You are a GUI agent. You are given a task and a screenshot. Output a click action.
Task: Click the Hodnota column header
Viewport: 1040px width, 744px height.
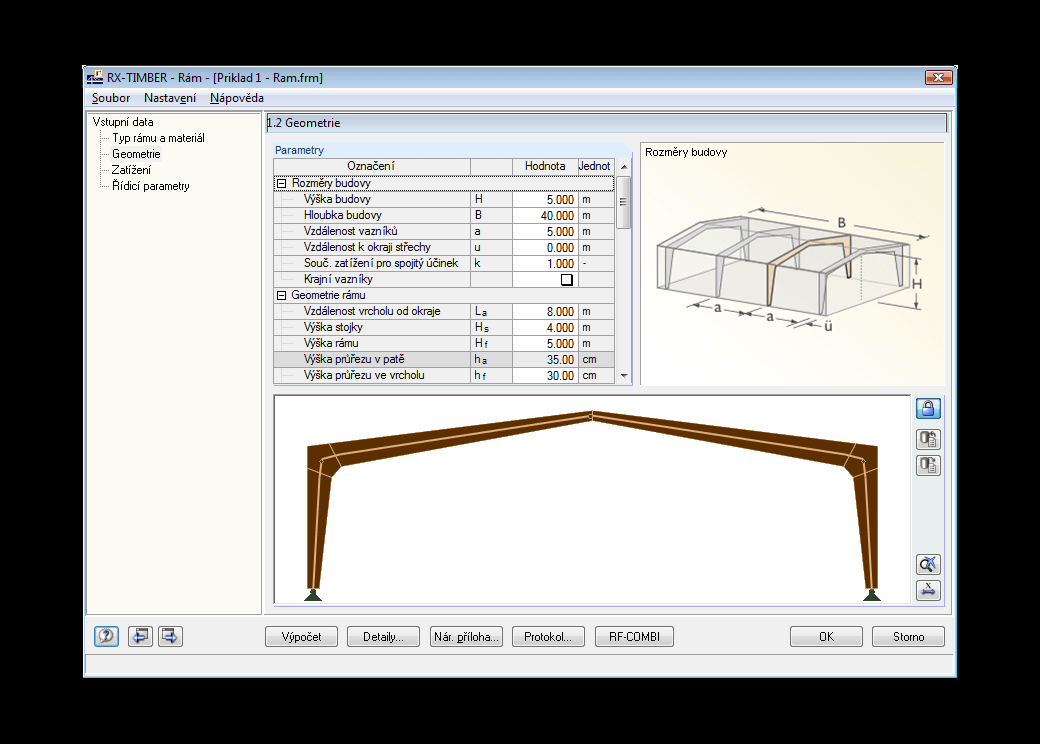[545, 166]
